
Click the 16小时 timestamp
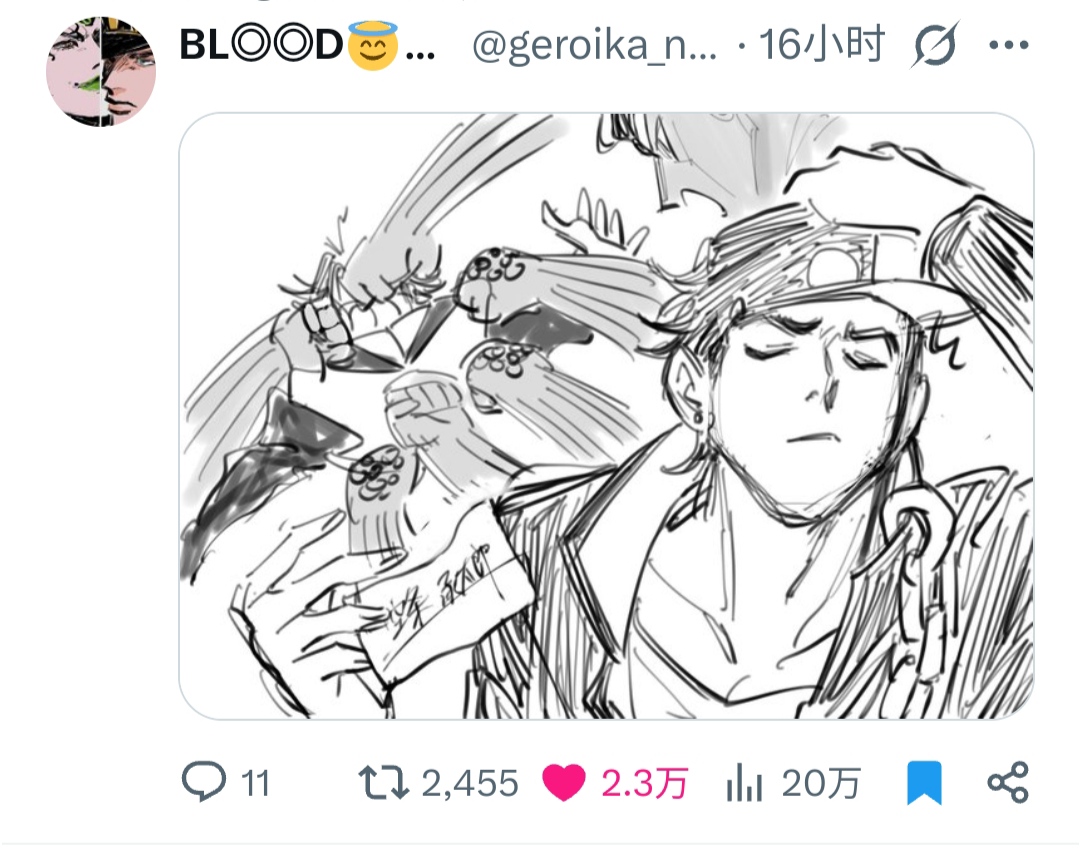[x=822, y=45]
